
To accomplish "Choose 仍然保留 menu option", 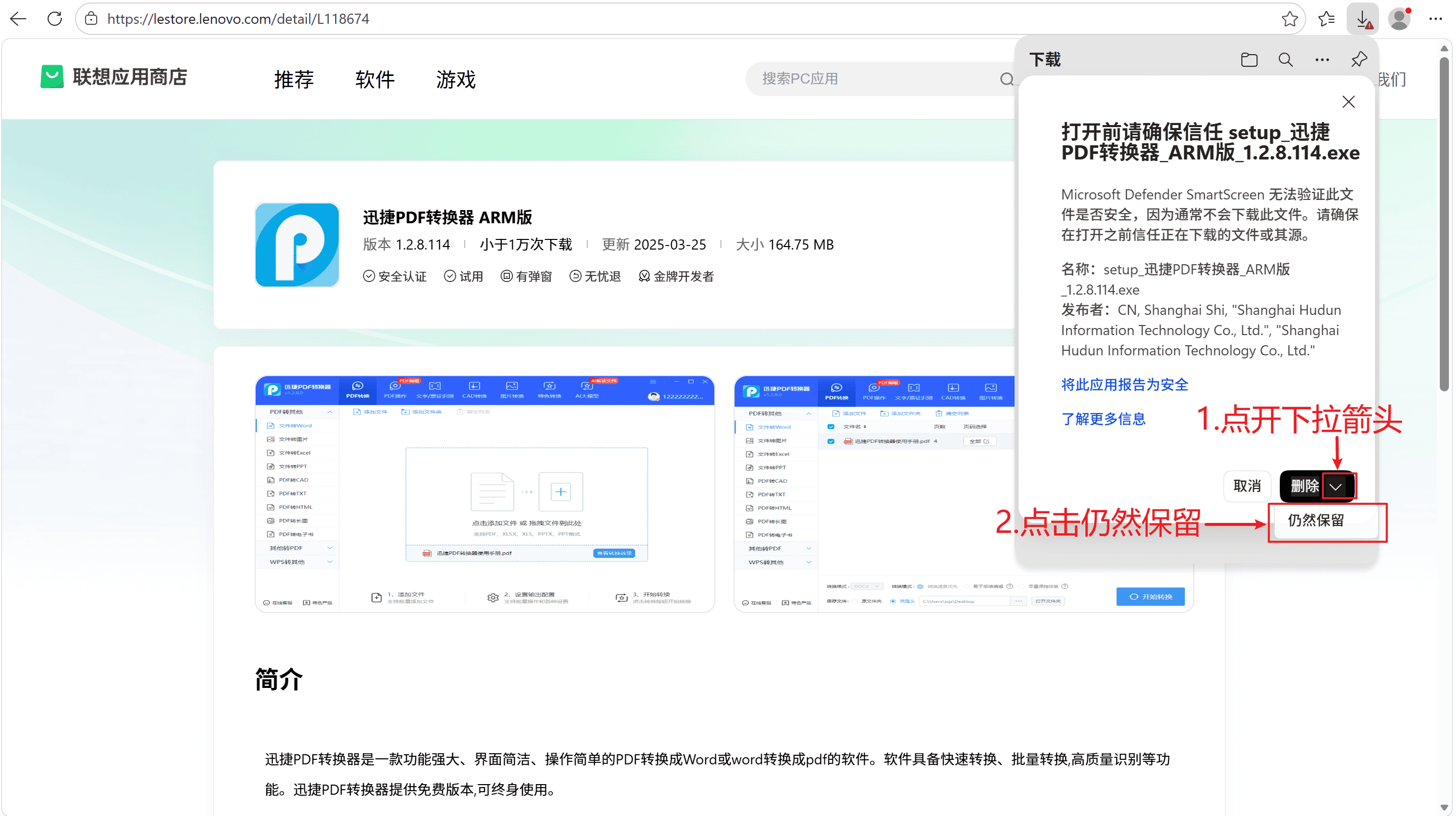I will [1326, 520].
